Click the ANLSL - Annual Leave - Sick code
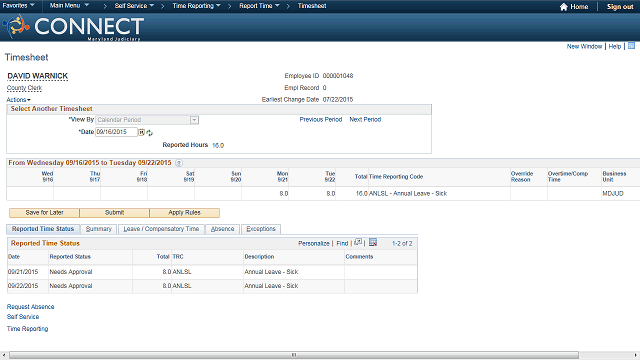The width and height of the screenshot is (640, 360). [x=408, y=193]
